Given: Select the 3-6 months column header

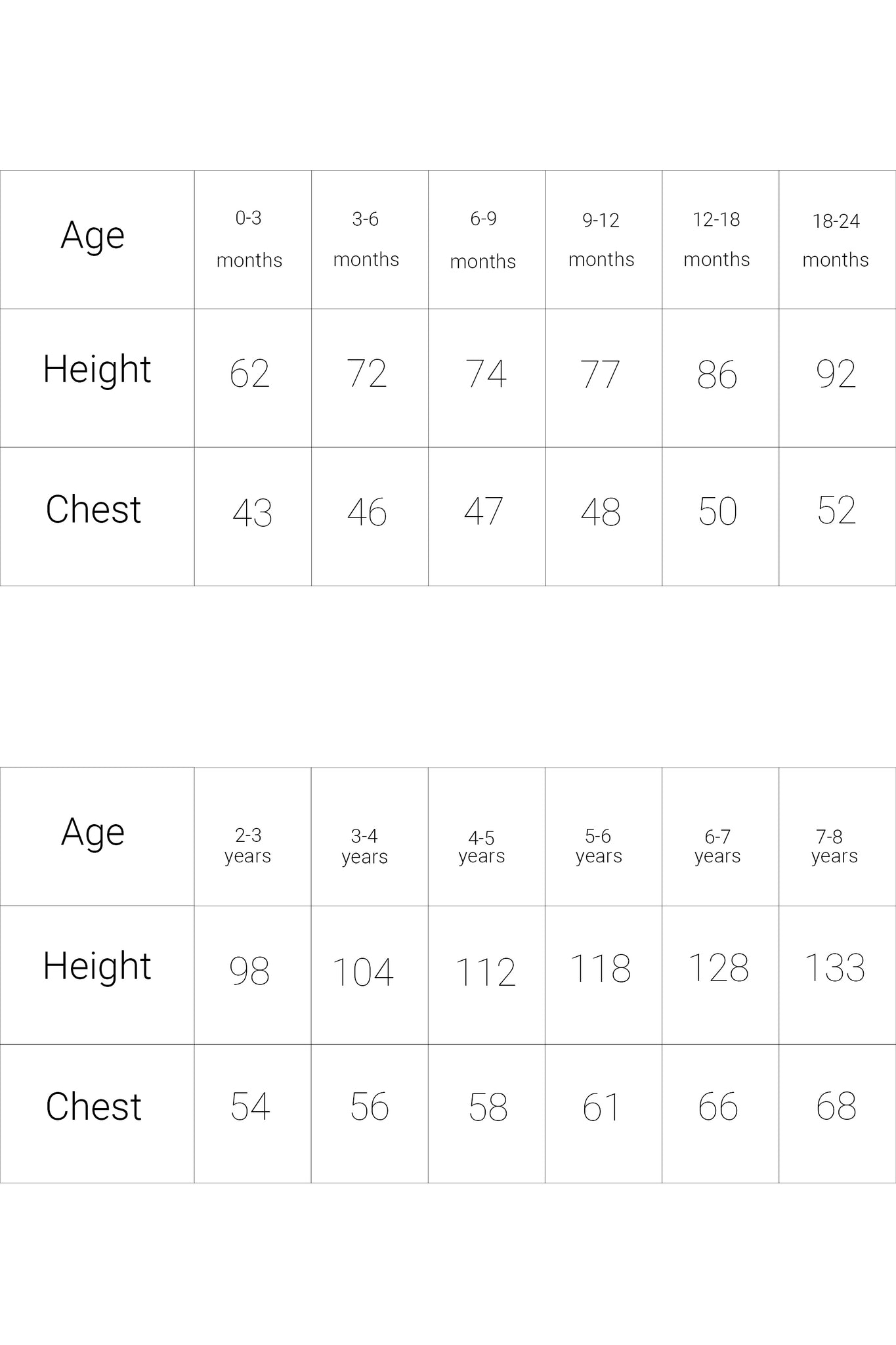Looking at the screenshot, I should (366, 239).
